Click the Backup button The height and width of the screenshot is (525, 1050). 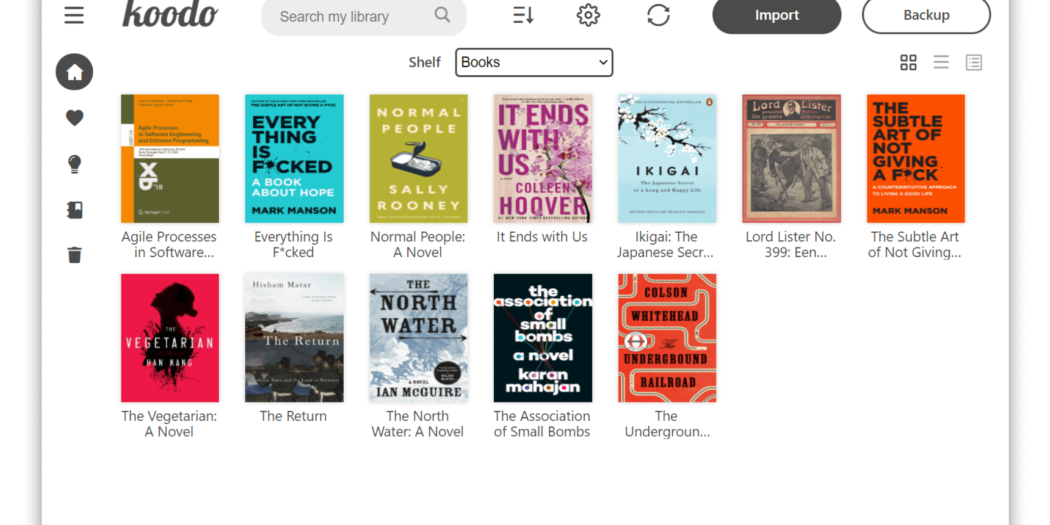[x=926, y=15]
